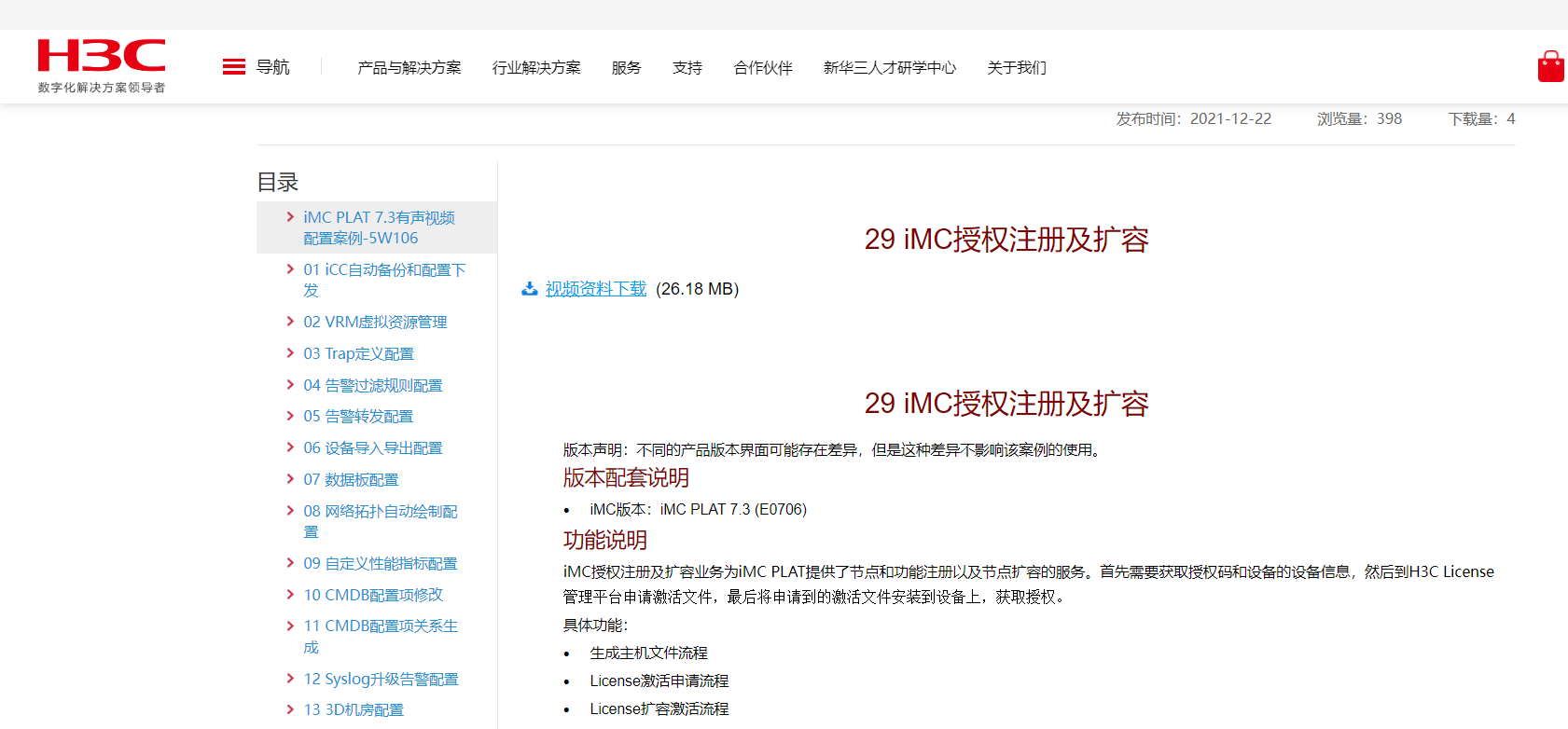Open 12 Syslog升级告警配置 chapter
The image size is (1568, 729).
pyautogui.click(x=381, y=679)
